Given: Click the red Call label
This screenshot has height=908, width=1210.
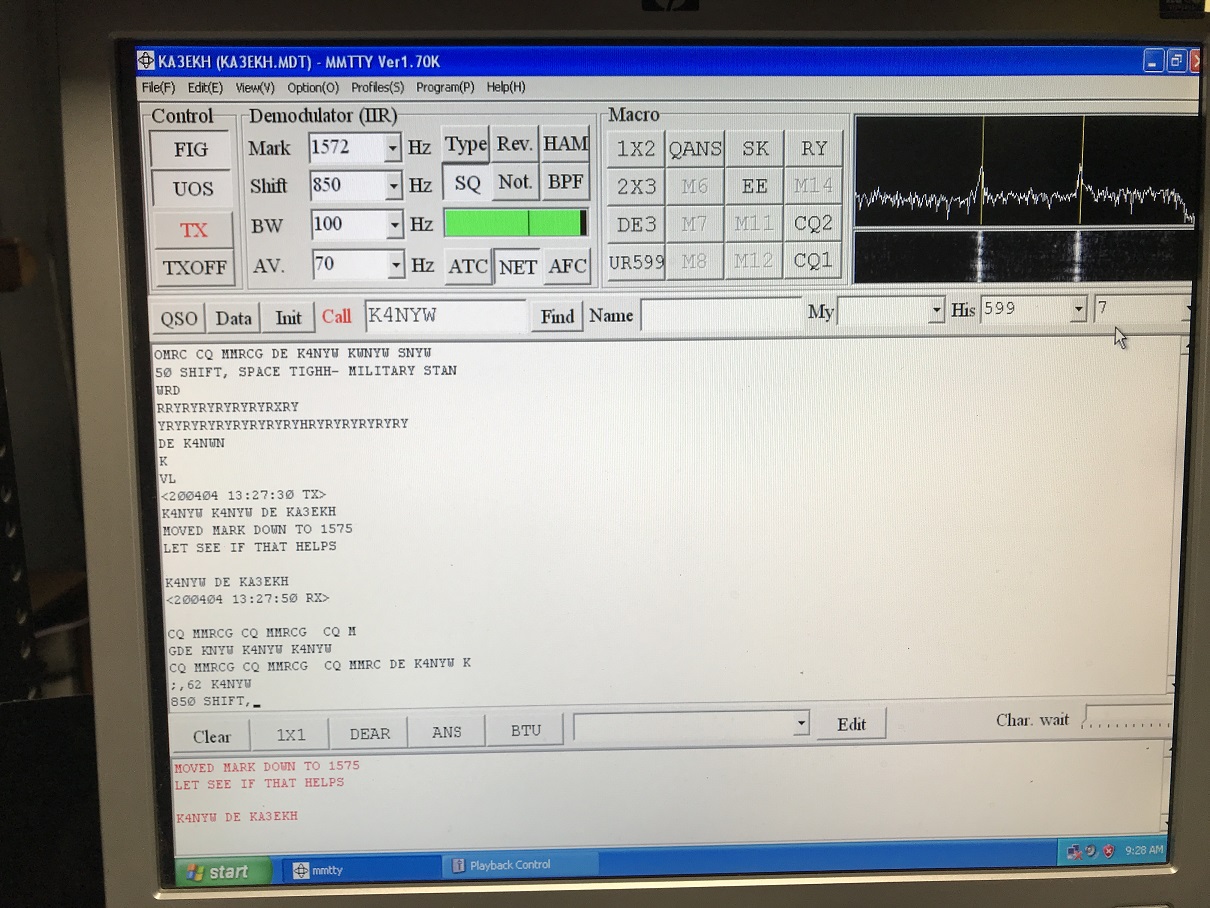Looking at the screenshot, I should 336,316.
